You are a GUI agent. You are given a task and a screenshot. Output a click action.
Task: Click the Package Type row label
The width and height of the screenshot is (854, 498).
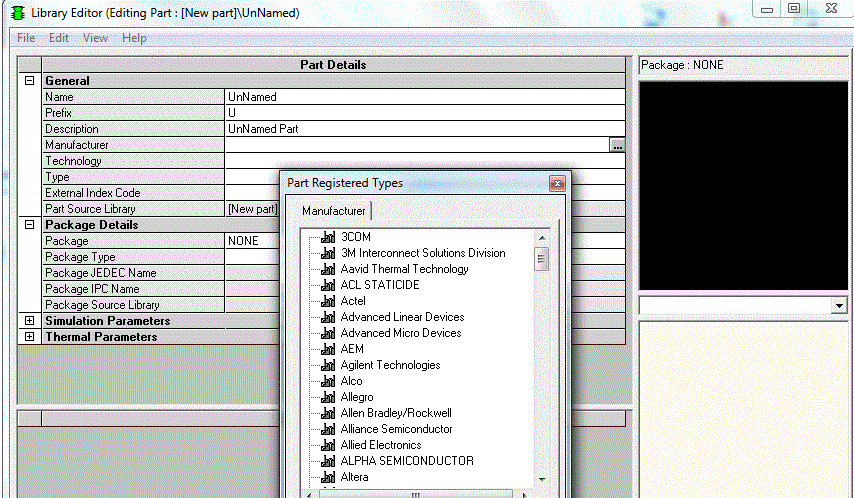[80, 257]
